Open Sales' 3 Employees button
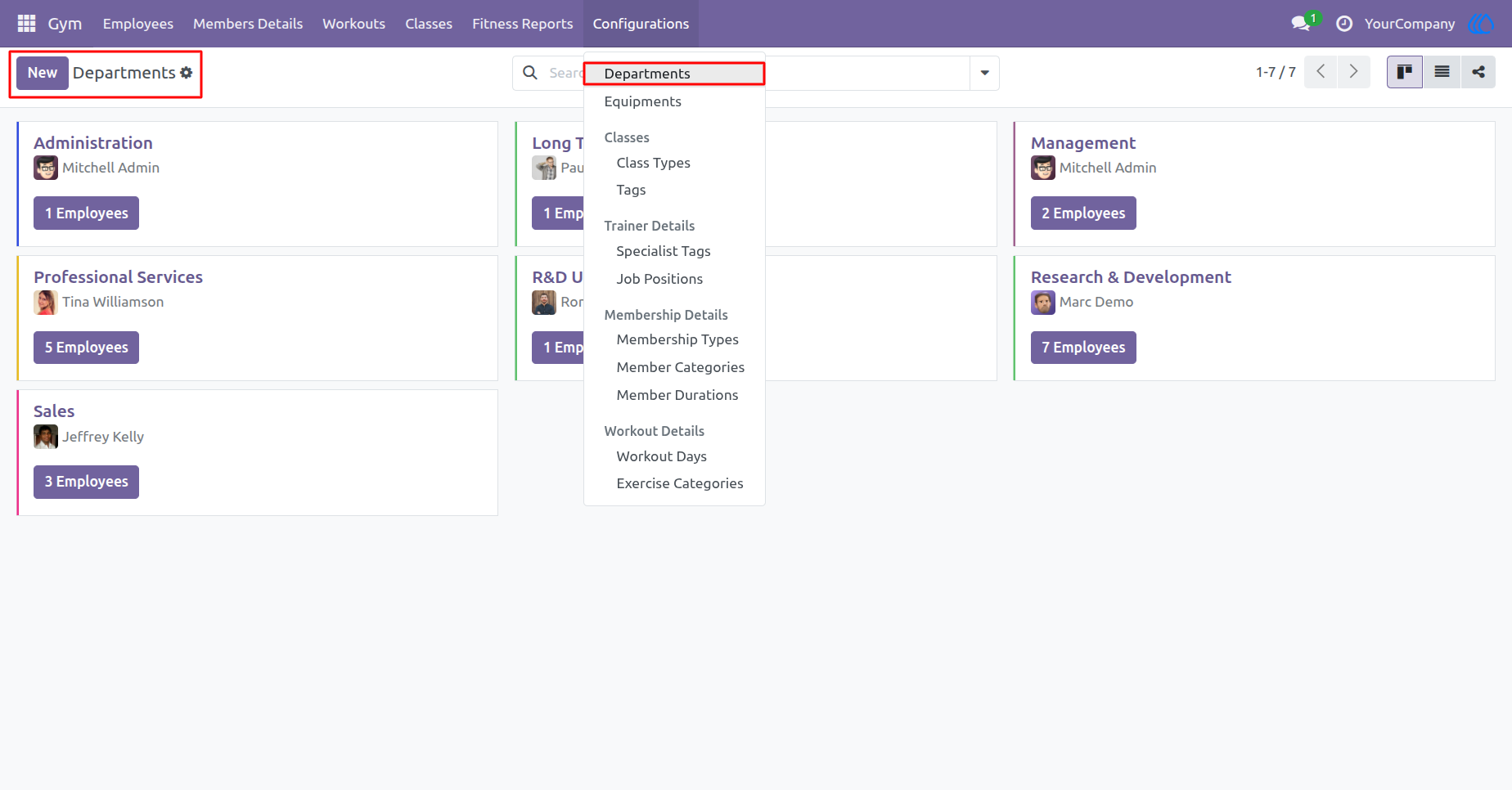1512x790 pixels. pyautogui.click(x=86, y=482)
